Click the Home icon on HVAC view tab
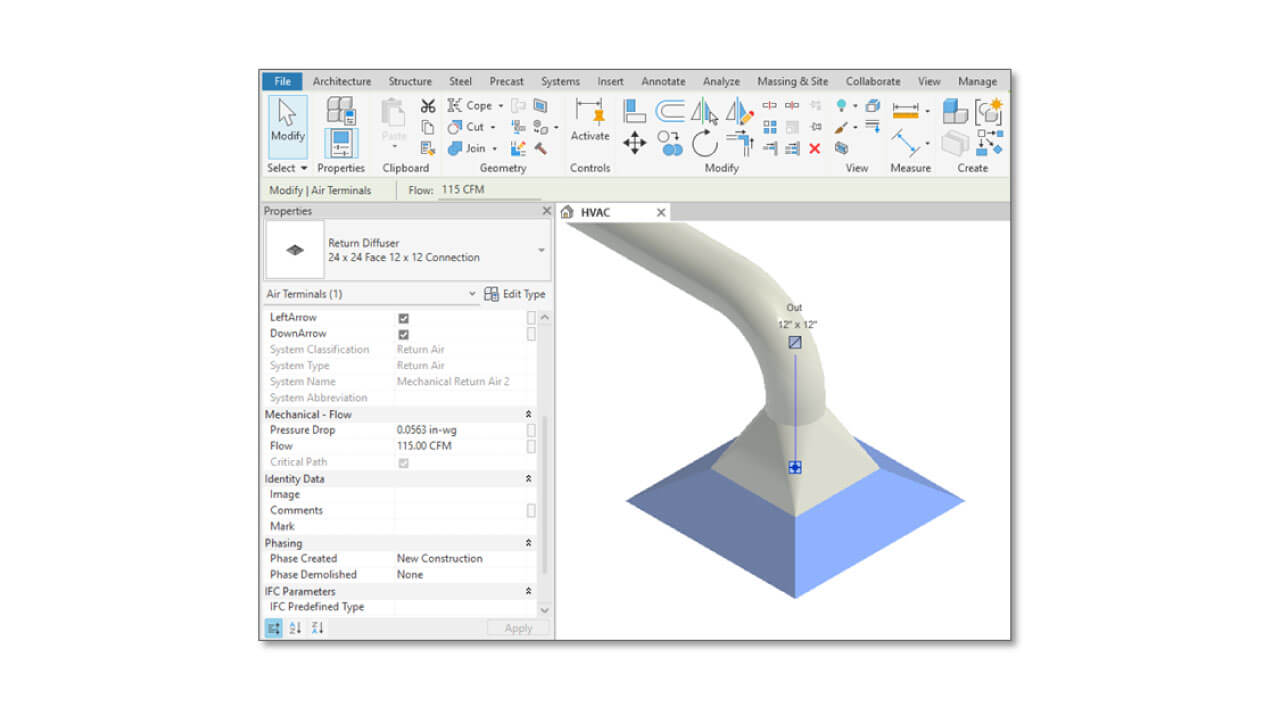This screenshot has height=720, width=1280. coord(568,212)
